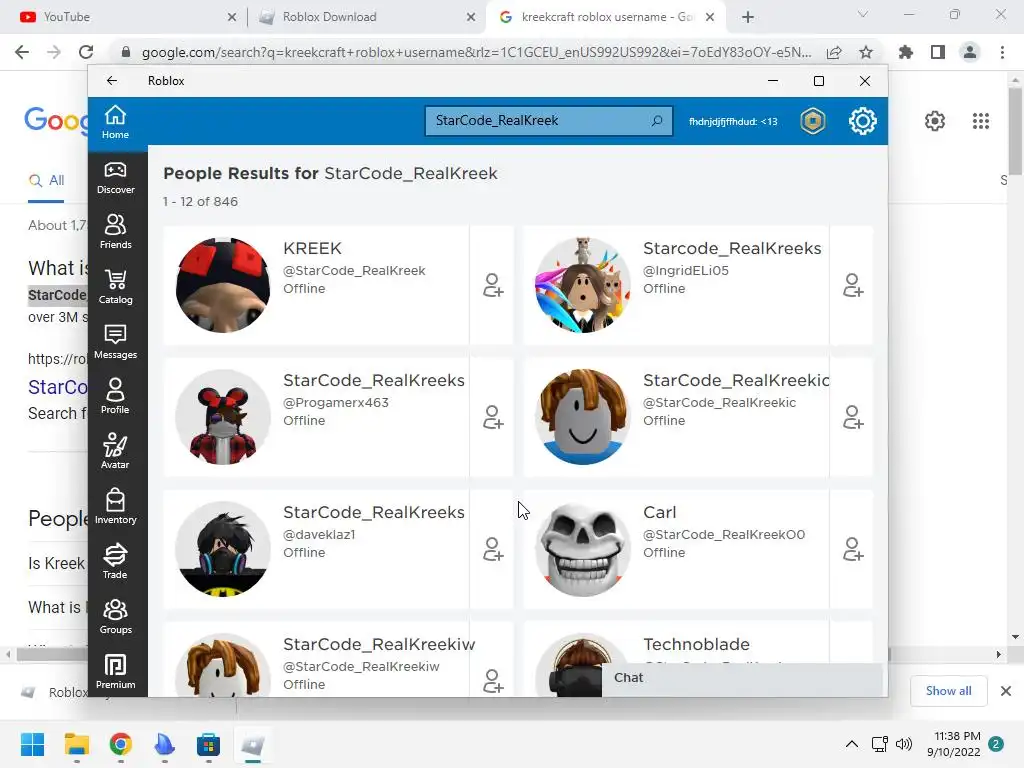This screenshot has height=768, width=1024.
Task: Select Google All search filter
Action: point(46,180)
